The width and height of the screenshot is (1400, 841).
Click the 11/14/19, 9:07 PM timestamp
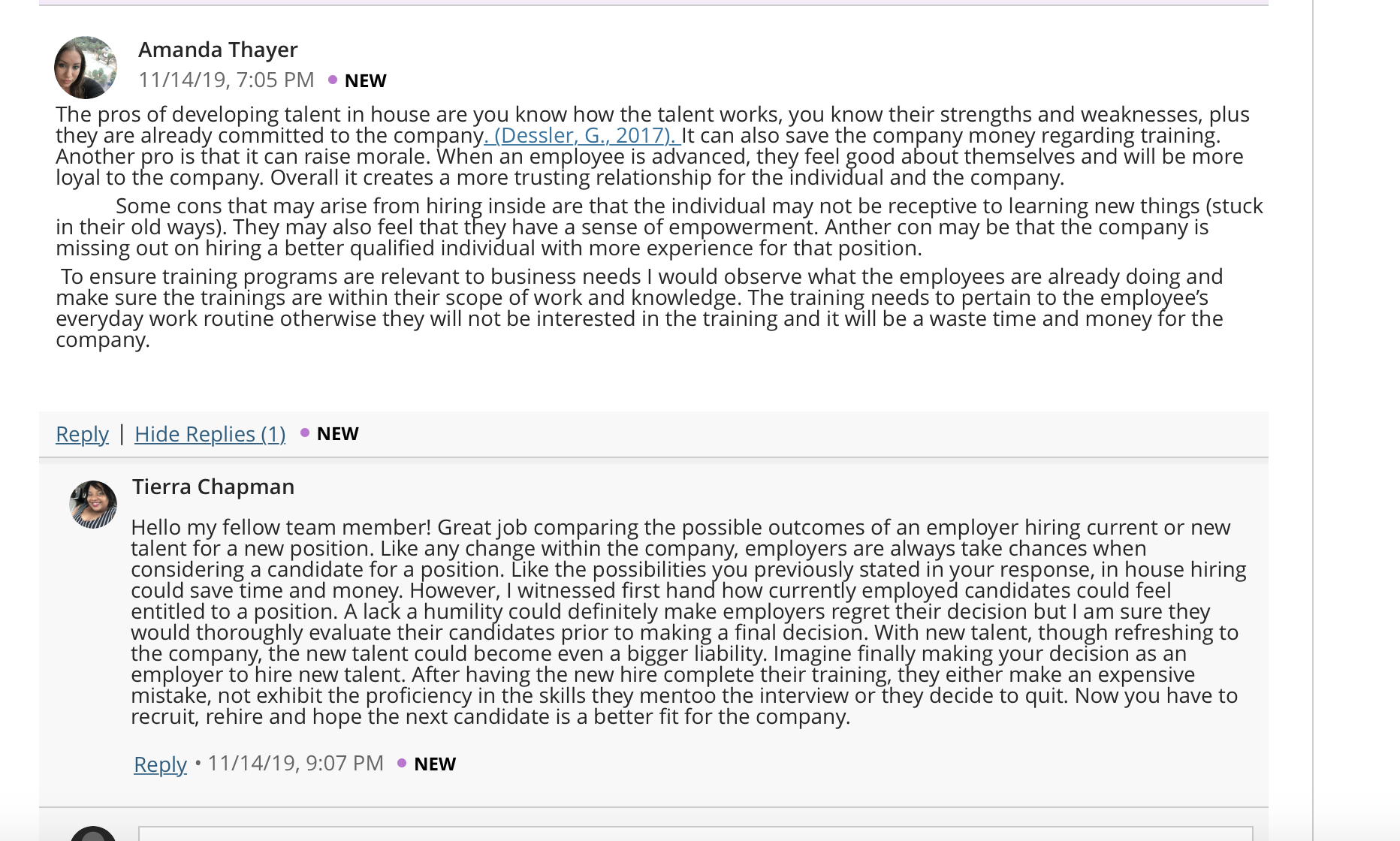[x=295, y=763]
